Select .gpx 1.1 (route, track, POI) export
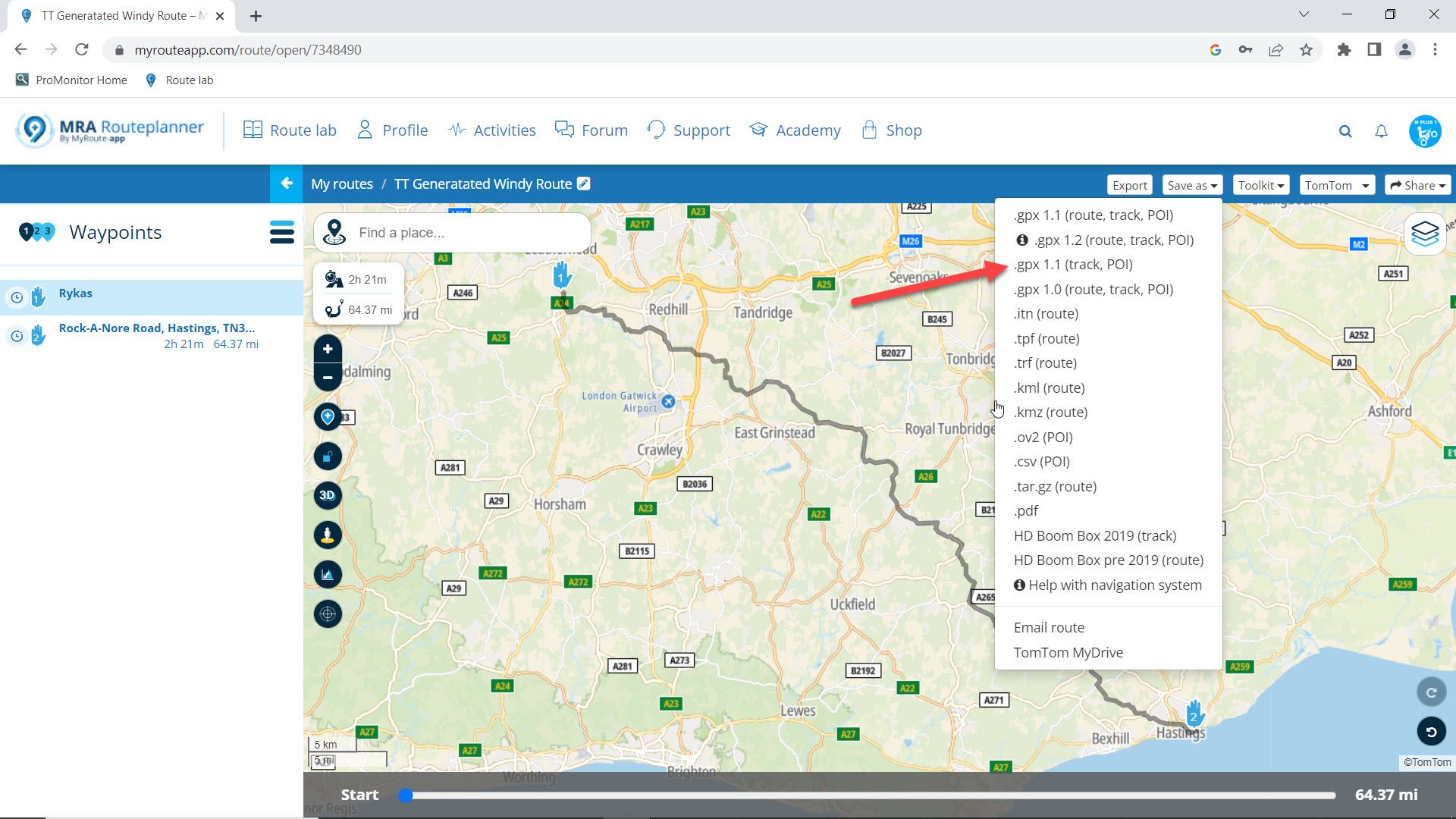Viewport: 1456px width, 819px height. (x=1092, y=214)
